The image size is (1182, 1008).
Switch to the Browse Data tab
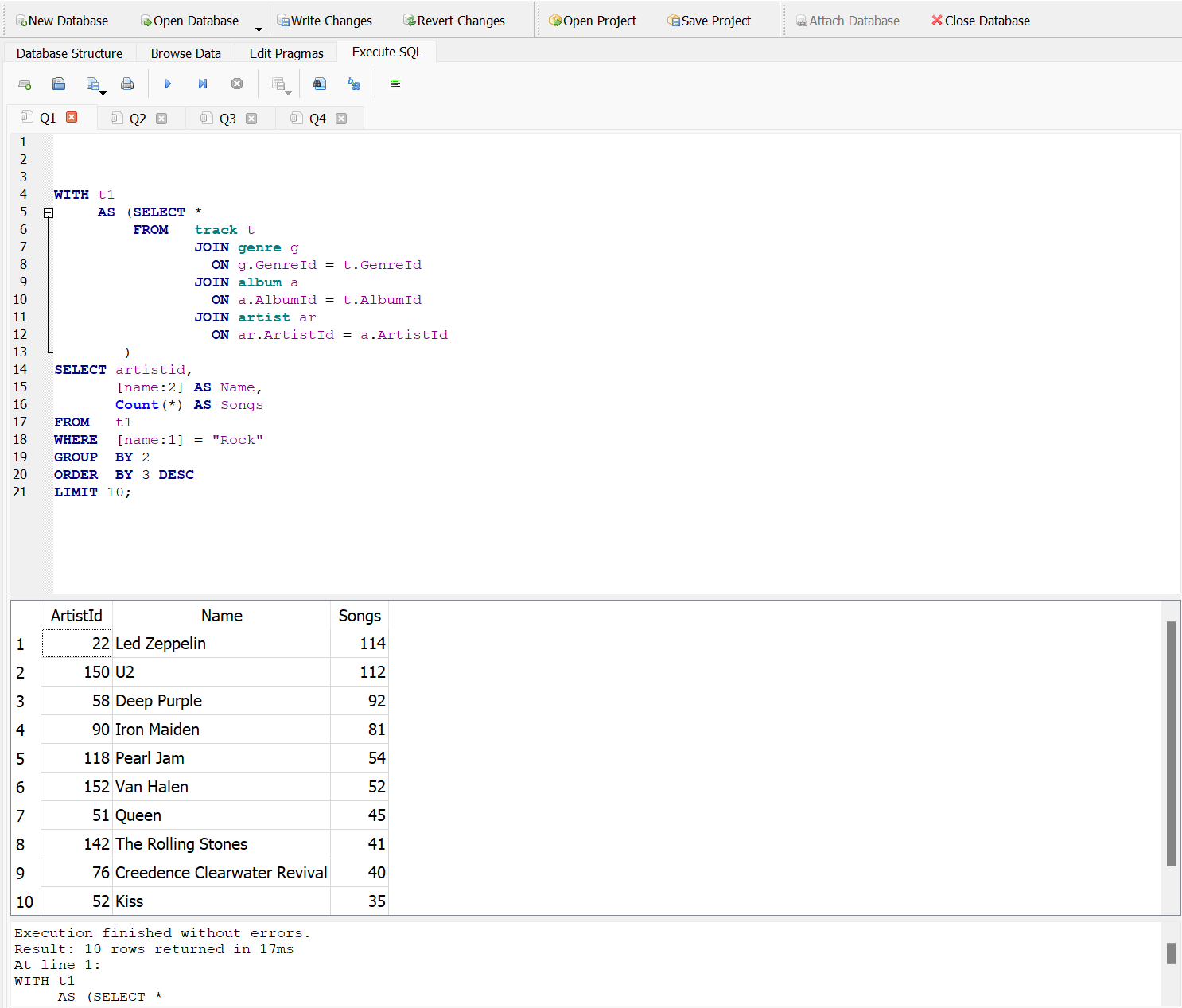[x=185, y=53]
